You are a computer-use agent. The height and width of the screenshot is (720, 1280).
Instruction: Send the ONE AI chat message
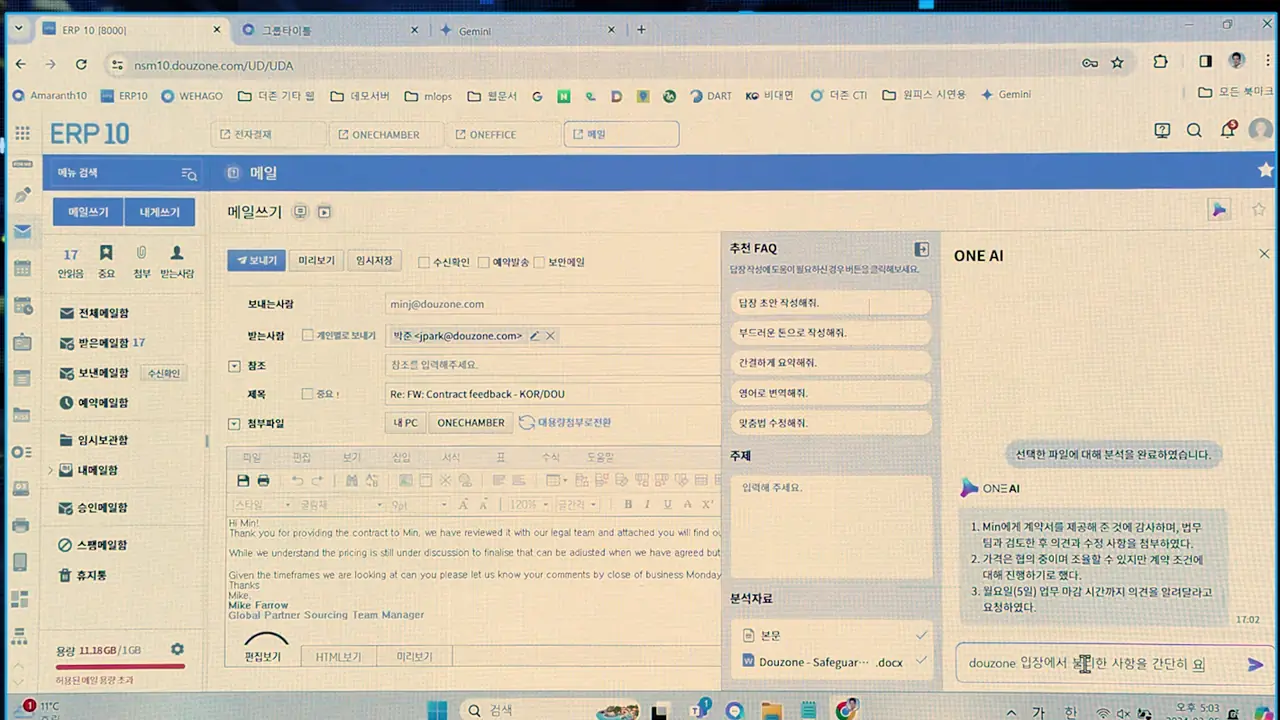[1256, 664]
